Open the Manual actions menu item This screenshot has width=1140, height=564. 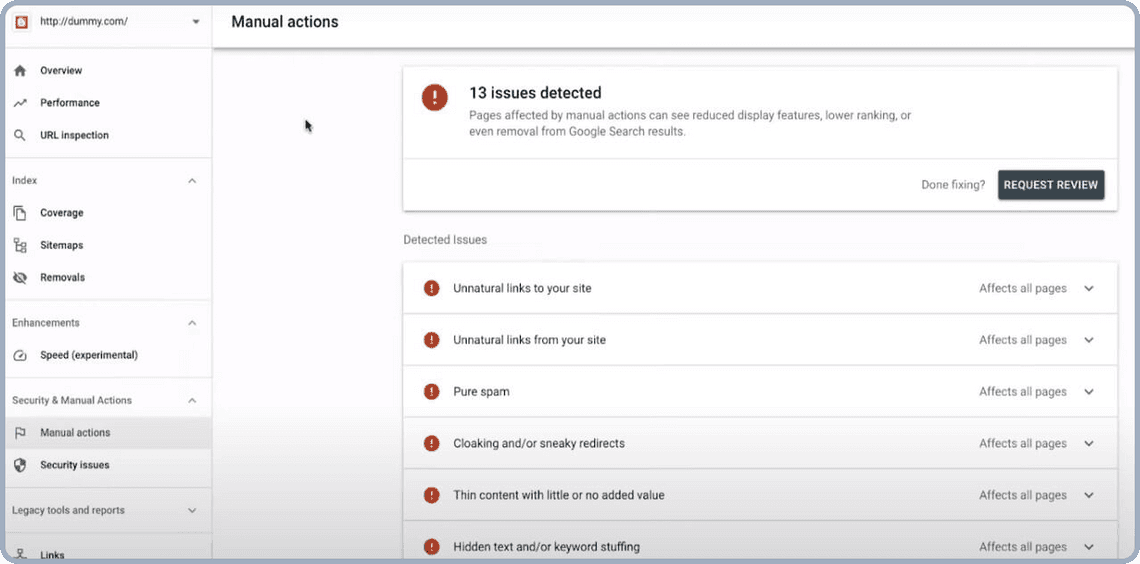pyautogui.click(x=75, y=433)
